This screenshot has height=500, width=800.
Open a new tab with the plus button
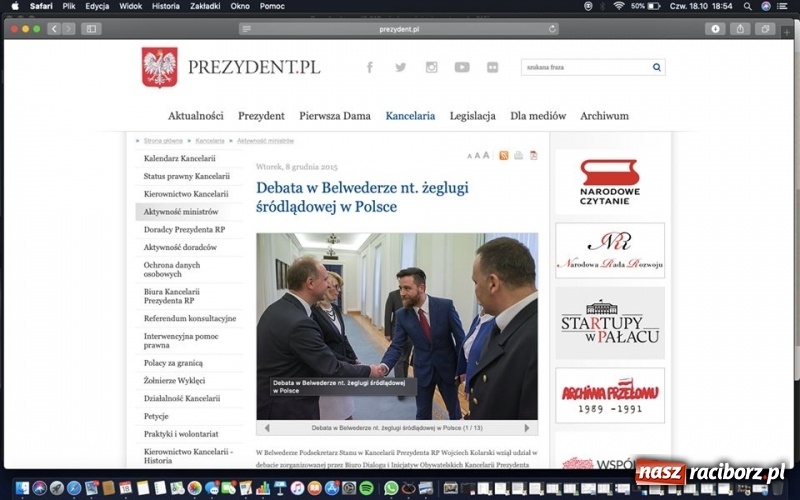coord(787,32)
